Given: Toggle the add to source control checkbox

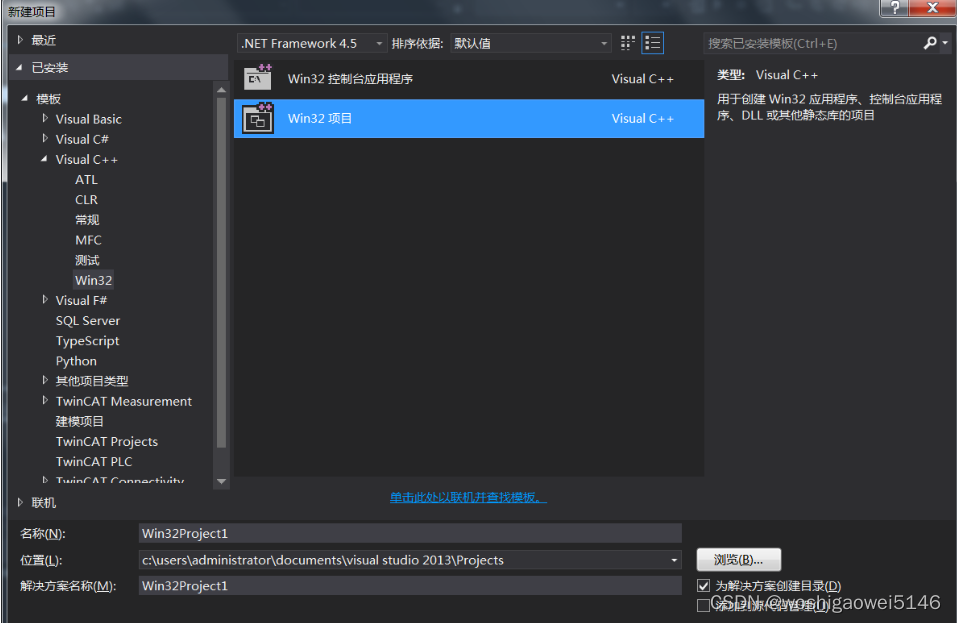Looking at the screenshot, I should pos(703,605).
